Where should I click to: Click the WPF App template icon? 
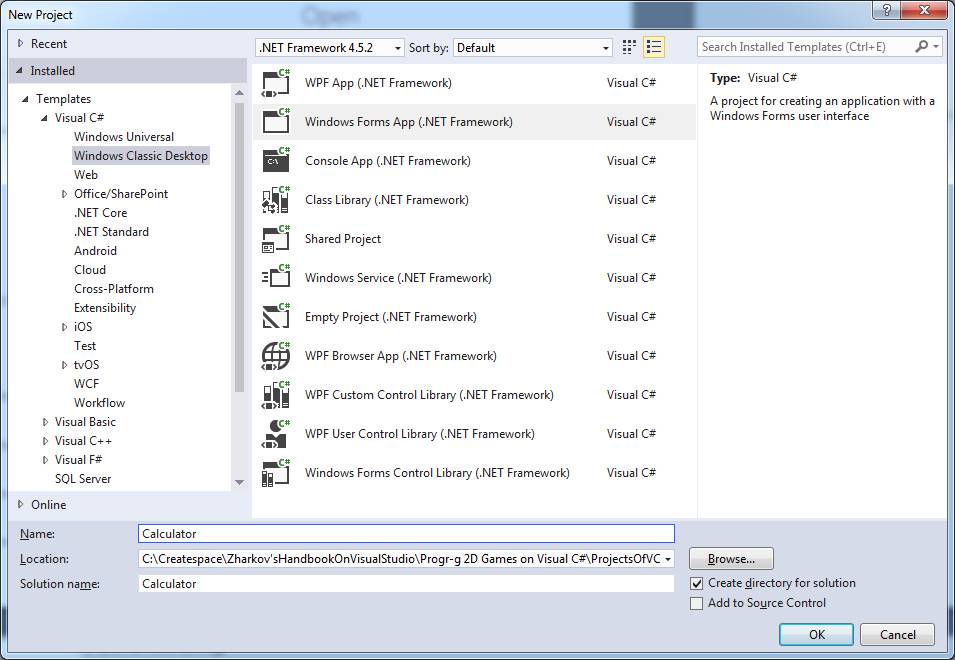(275, 83)
